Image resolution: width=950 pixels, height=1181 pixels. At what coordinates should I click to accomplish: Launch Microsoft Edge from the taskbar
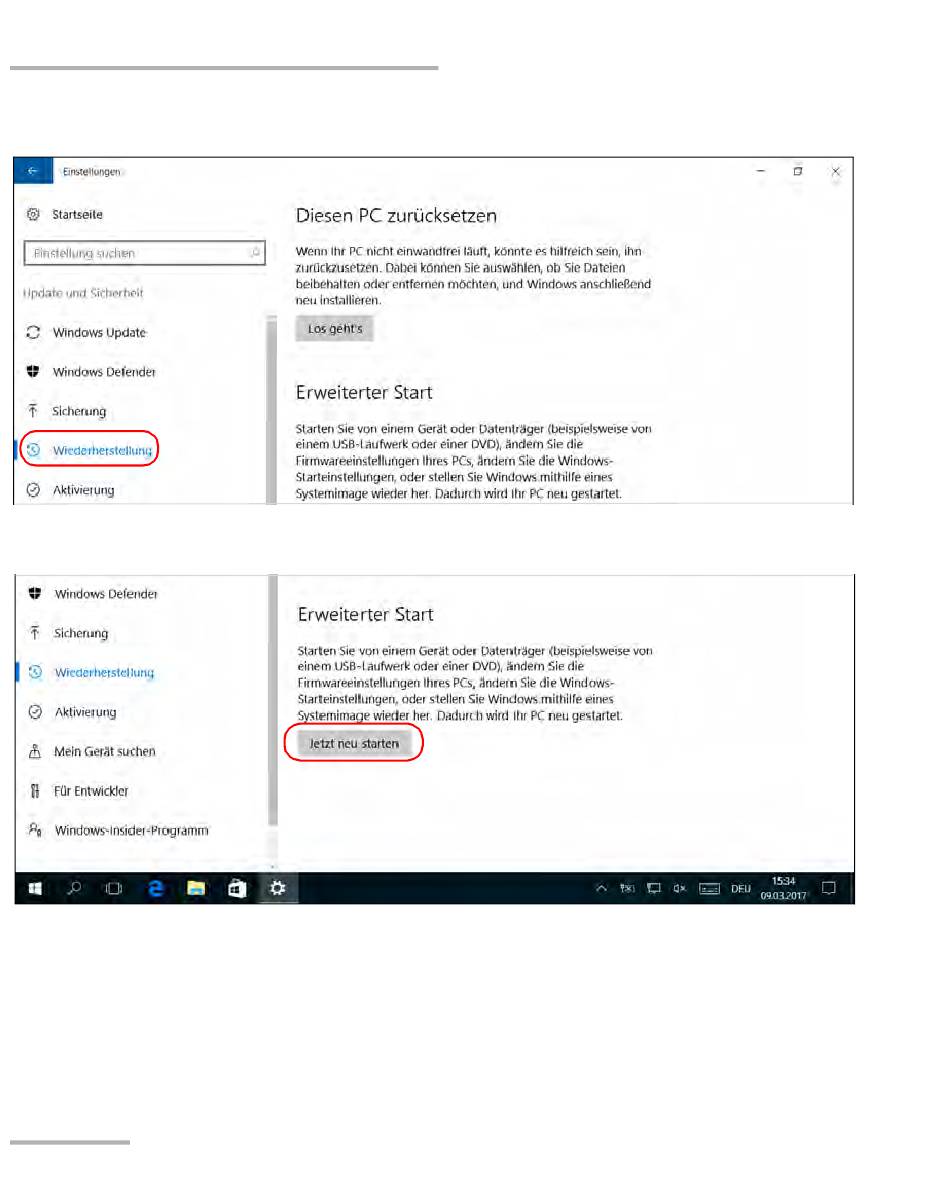pos(156,888)
